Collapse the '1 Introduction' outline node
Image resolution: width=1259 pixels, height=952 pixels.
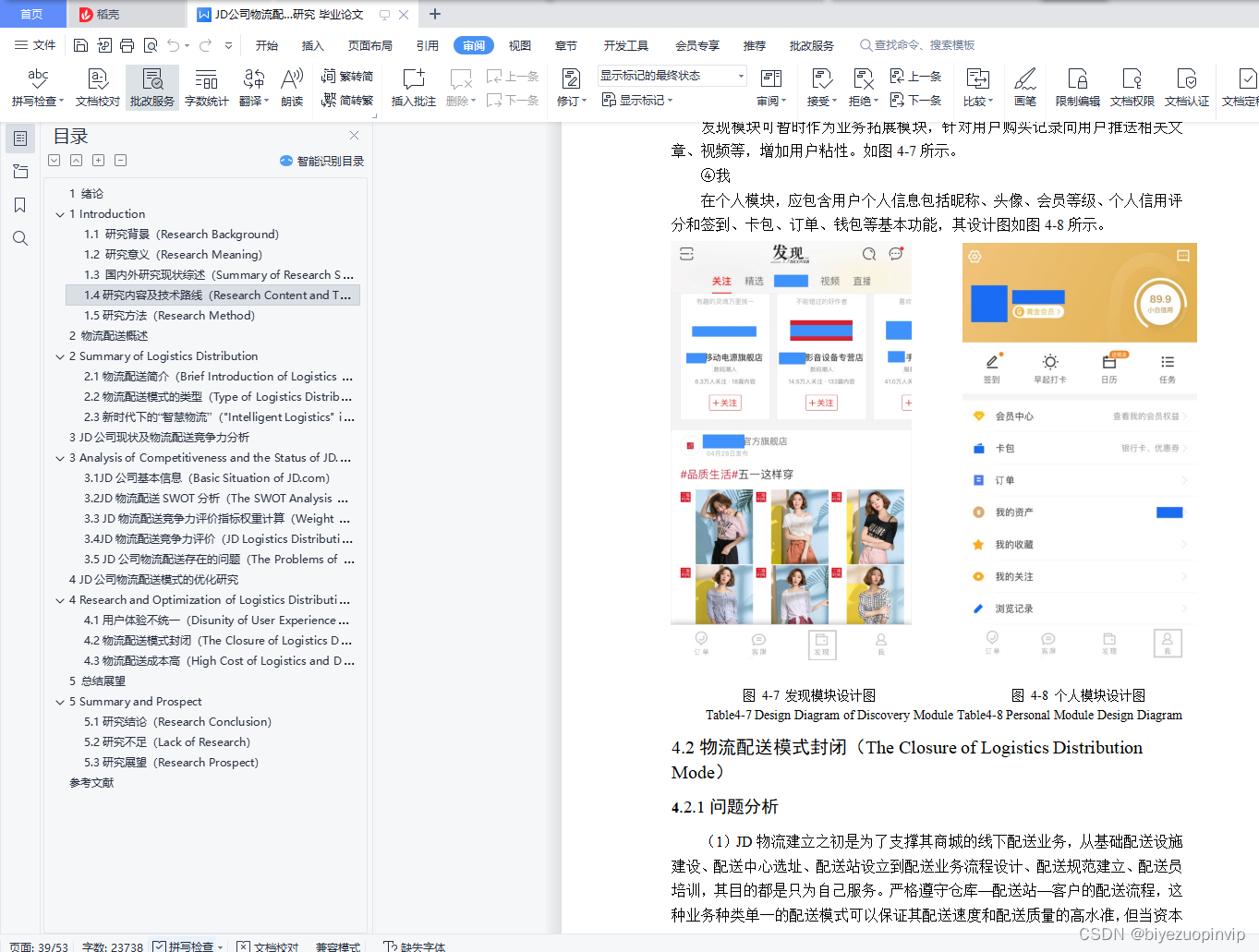tap(60, 214)
